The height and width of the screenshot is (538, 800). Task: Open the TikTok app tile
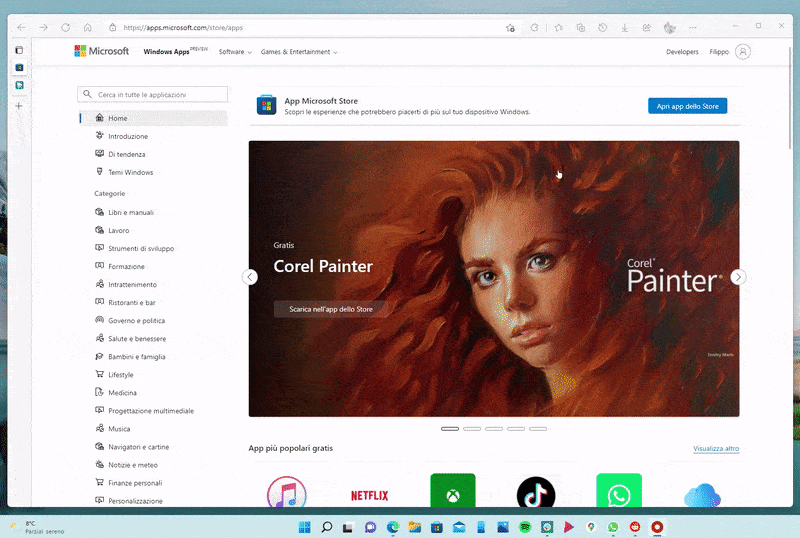point(536,492)
